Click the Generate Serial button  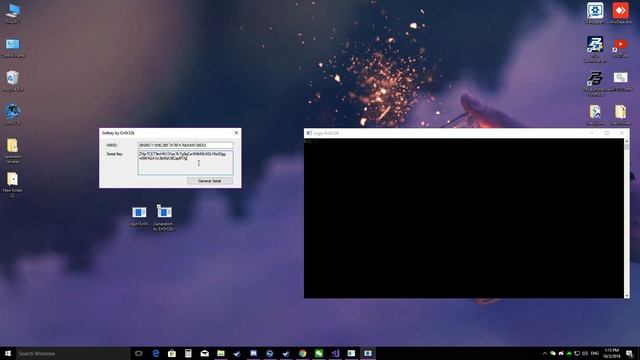click(210, 180)
